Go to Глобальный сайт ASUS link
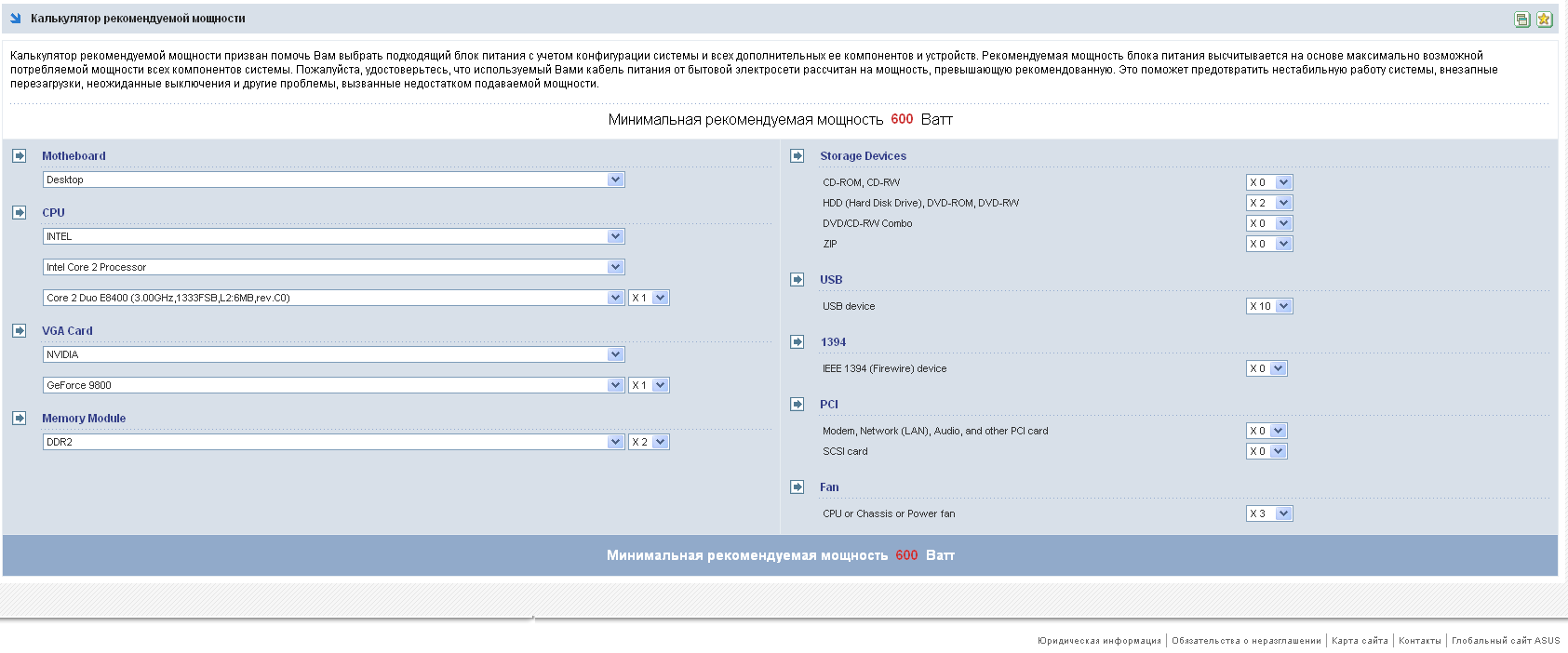Viewport: 1568px width, 653px height. (x=1506, y=641)
